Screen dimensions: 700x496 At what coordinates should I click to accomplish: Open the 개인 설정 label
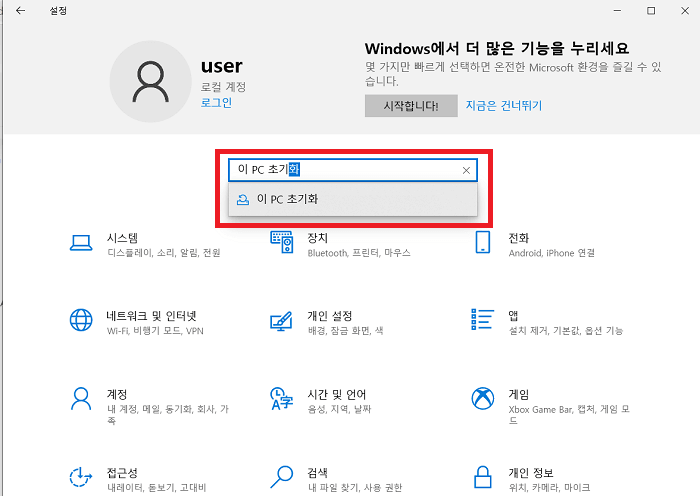329,316
